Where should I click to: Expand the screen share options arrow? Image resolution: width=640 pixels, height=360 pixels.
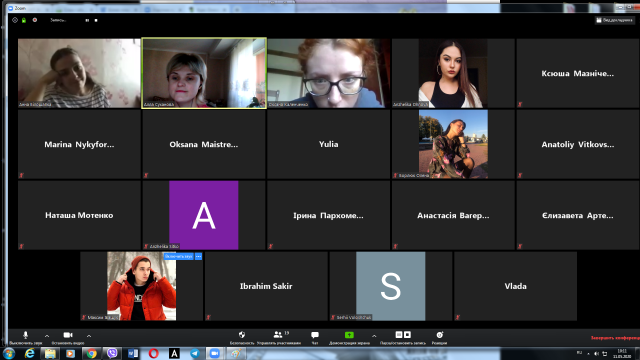374,336
